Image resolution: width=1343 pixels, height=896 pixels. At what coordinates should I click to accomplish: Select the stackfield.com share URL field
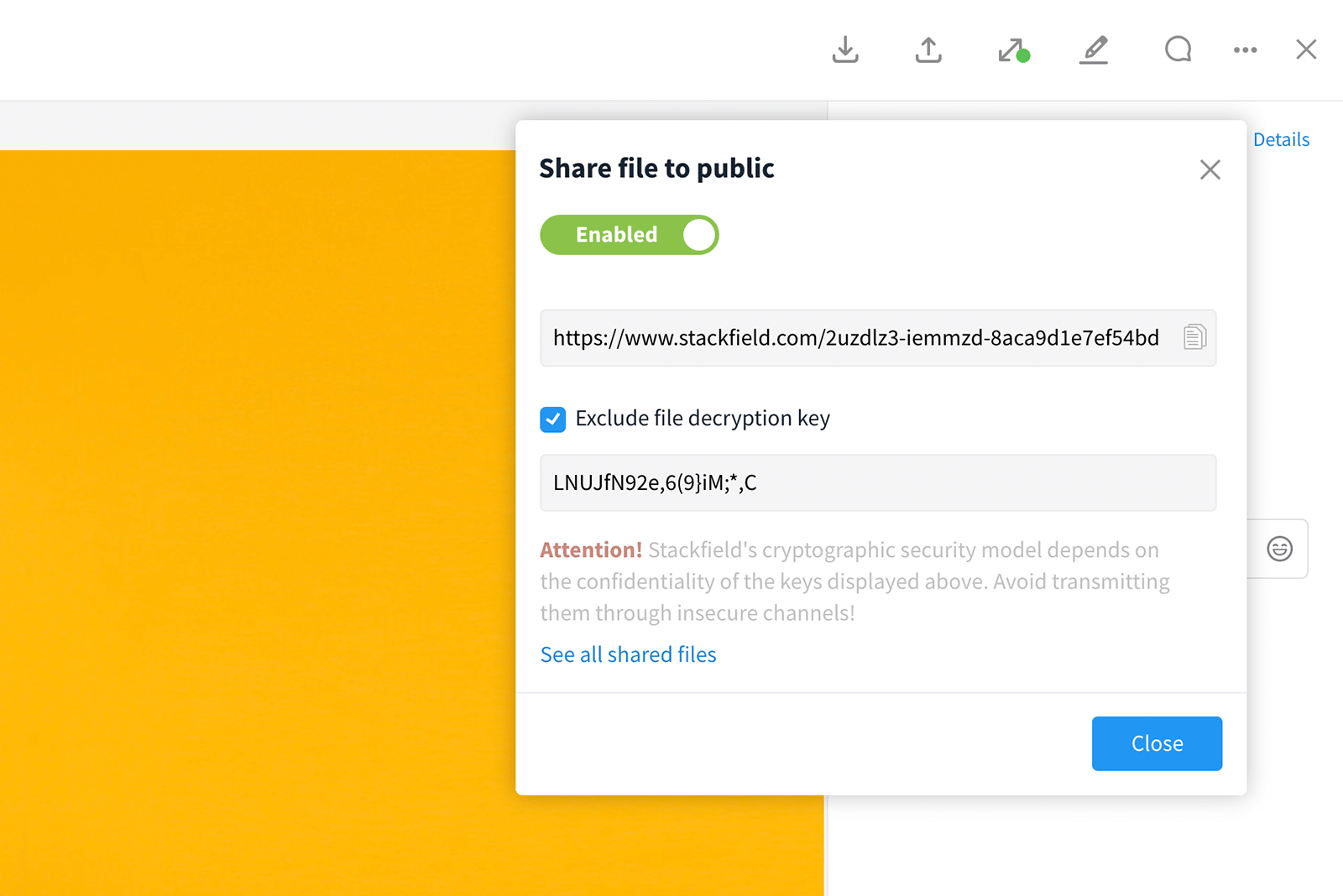click(x=878, y=338)
